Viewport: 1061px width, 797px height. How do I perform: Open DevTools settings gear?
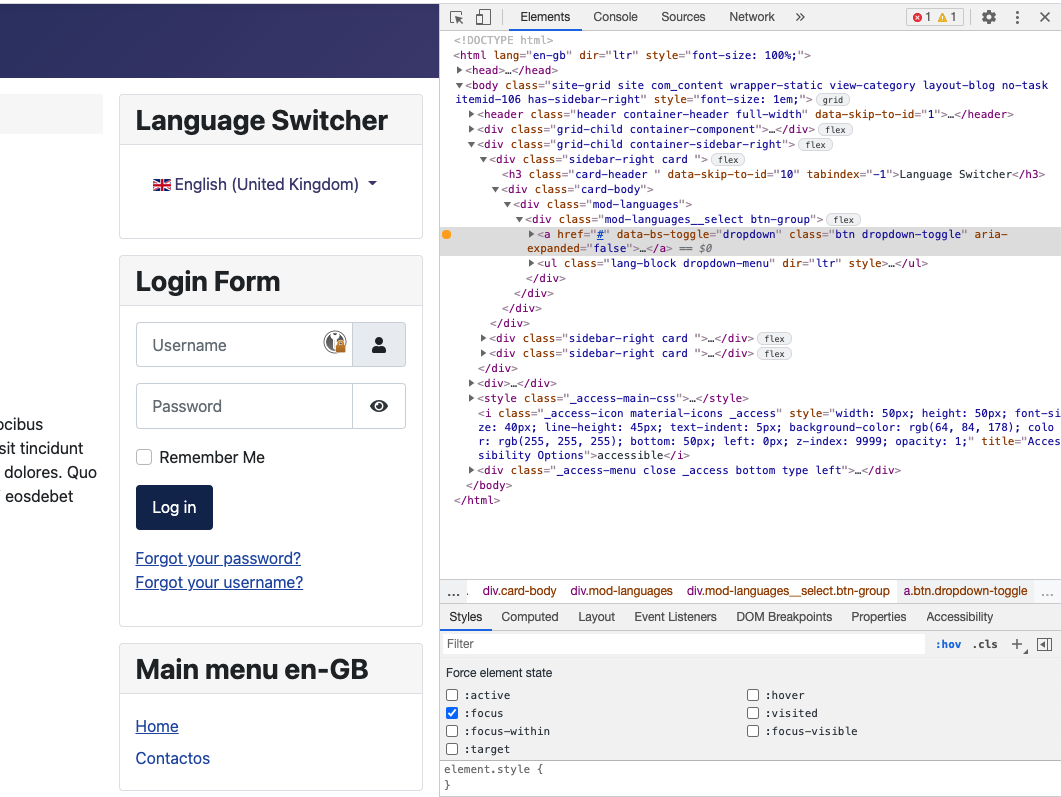pyautogui.click(x=989, y=17)
